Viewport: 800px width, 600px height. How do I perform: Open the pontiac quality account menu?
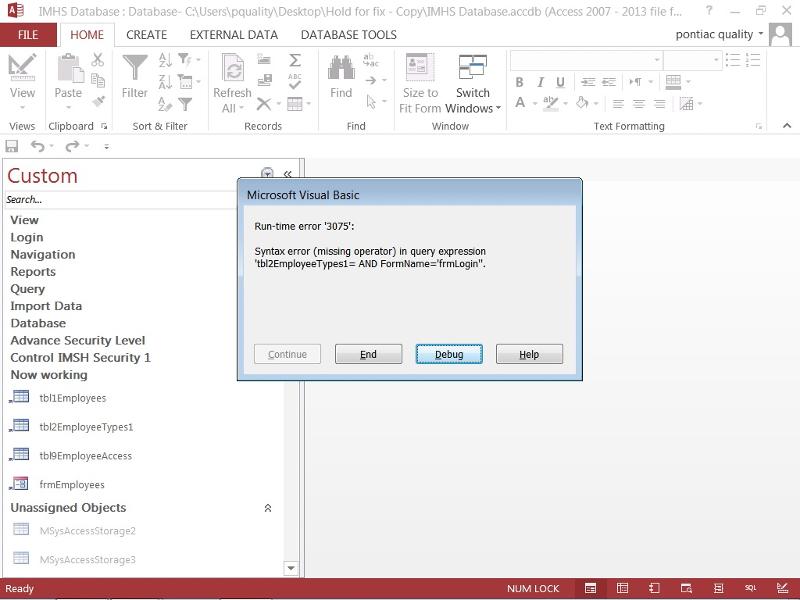click(719, 35)
